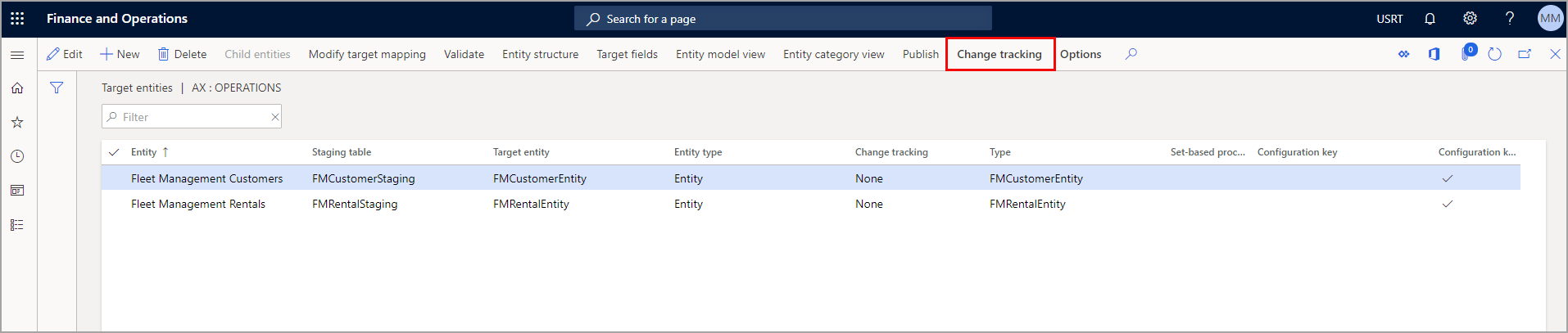Image resolution: width=1568 pixels, height=333 pixels.
Task: Open Target fields
Action: pyautogui.click(x=627, y=54)
